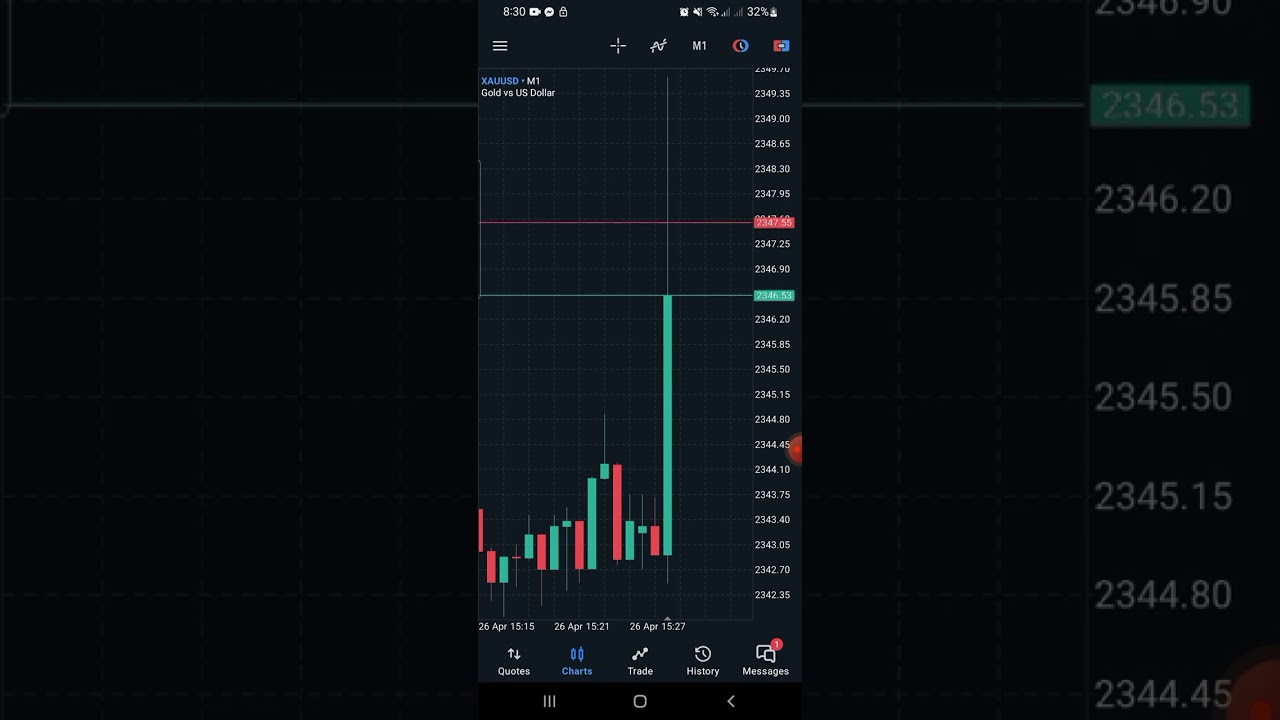Switch to the History tab

(703, 661)
